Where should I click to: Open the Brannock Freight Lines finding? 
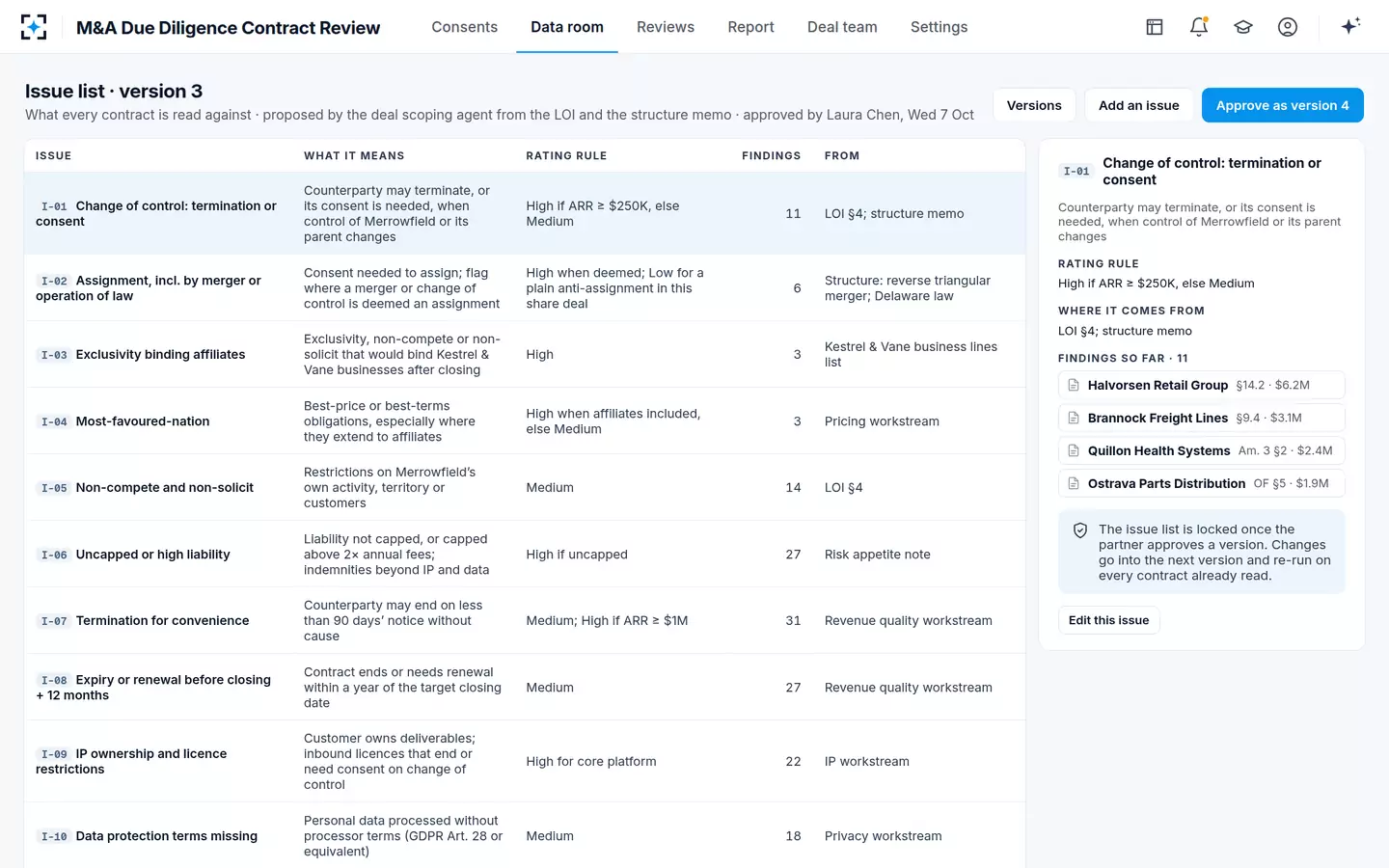(1201, 418)
